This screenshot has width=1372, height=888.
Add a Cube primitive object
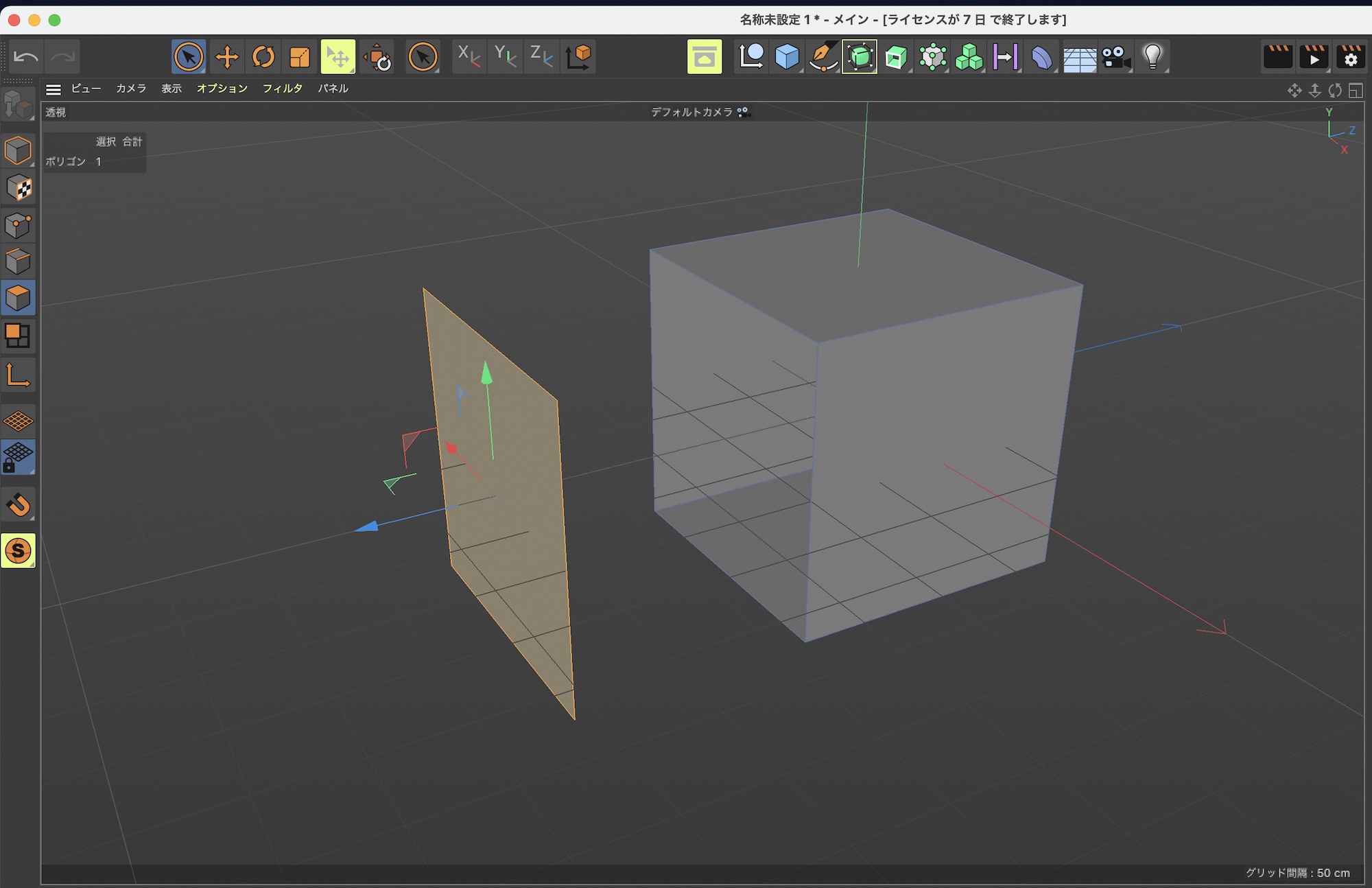[x=787, y=57]
